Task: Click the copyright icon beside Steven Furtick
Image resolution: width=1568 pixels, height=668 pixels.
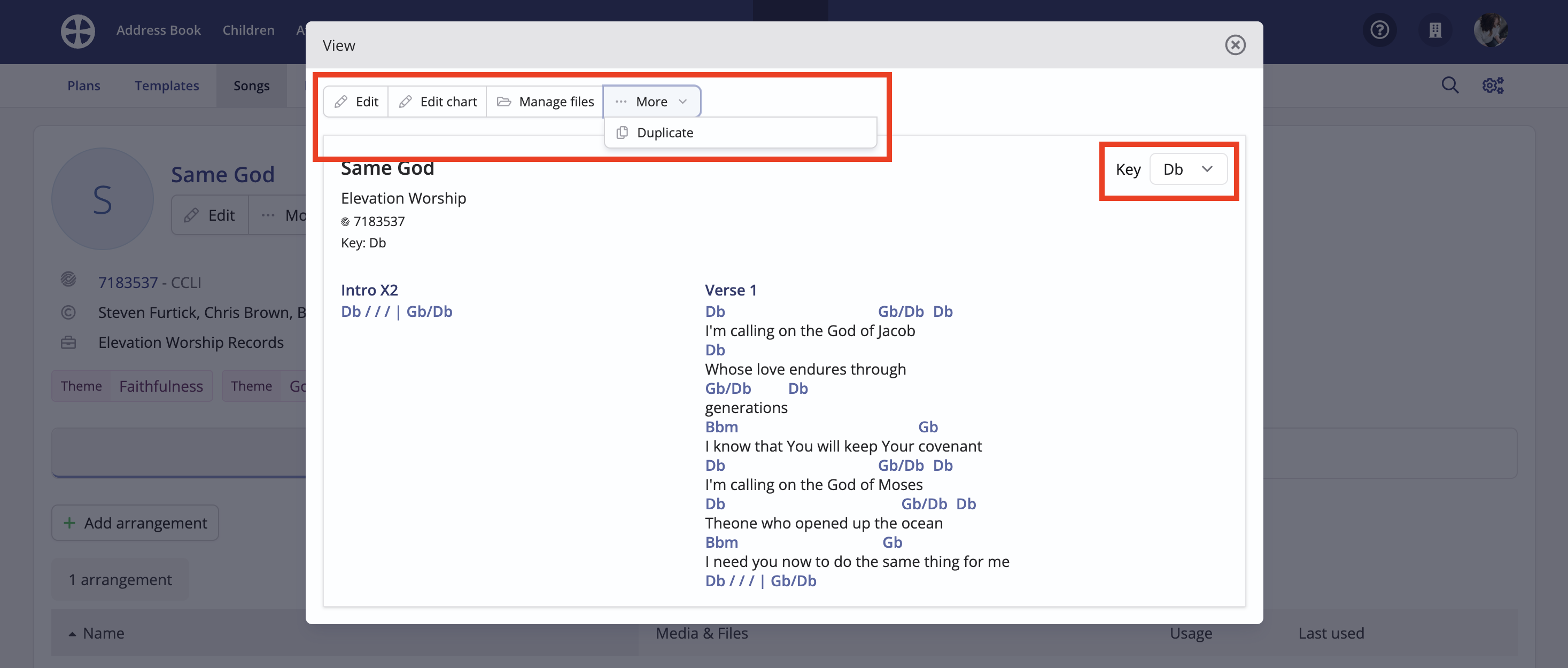Action: pyautogui.click(x=68, y=313)
